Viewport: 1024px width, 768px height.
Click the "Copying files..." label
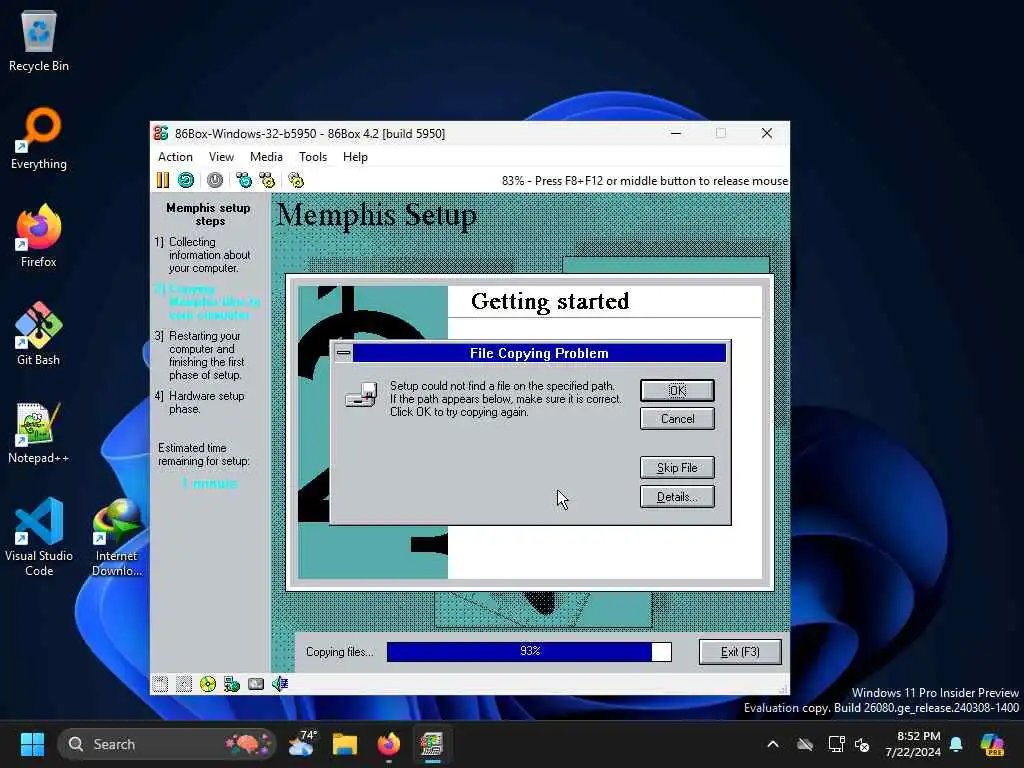pyautogui.click(x=340, y=652)
